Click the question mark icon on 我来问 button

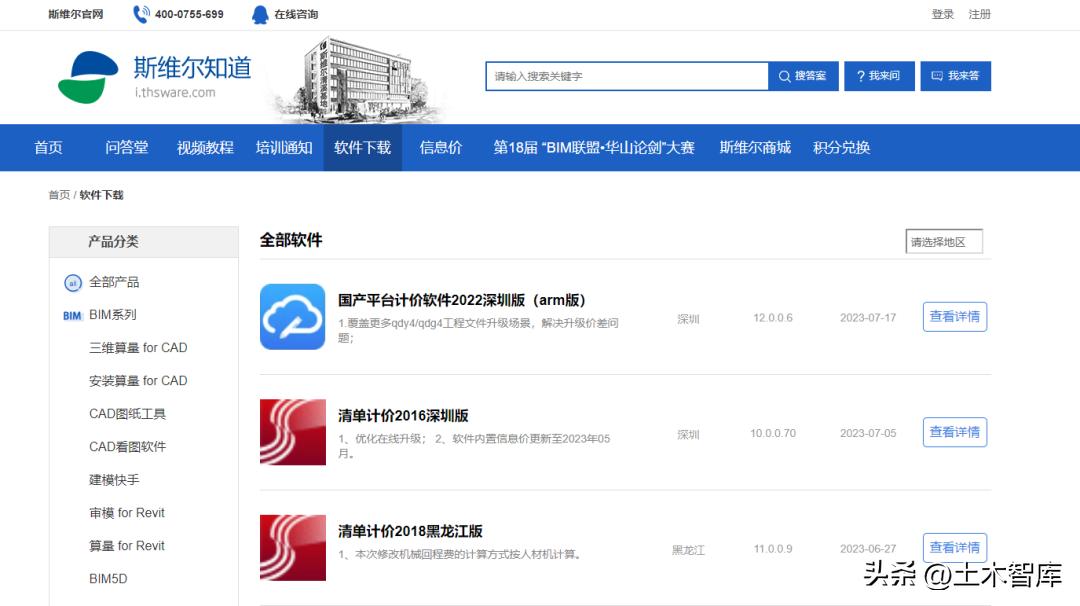tap(862, 76)
